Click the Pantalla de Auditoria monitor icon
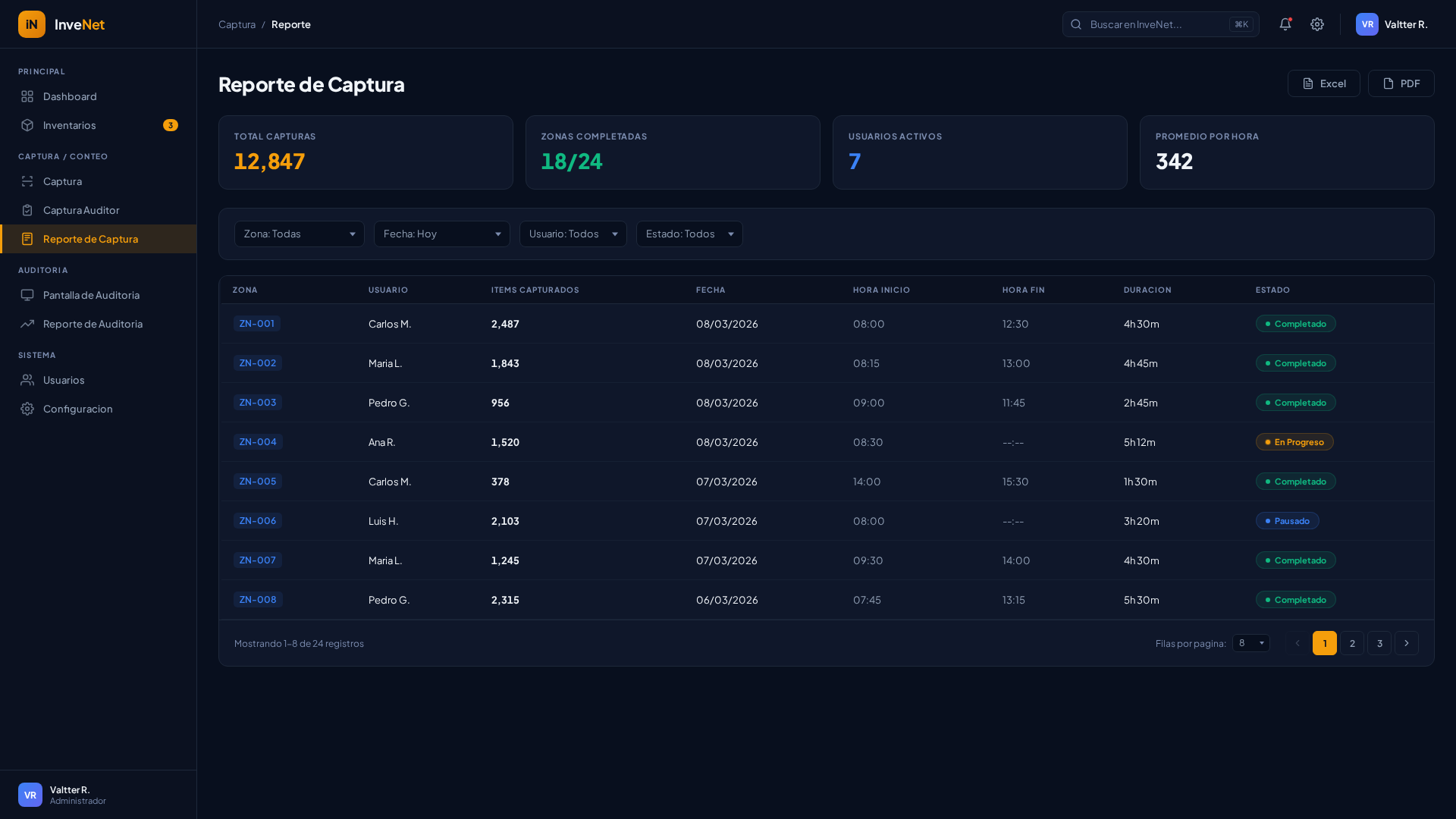1456x819 pixels. [27, 295]
